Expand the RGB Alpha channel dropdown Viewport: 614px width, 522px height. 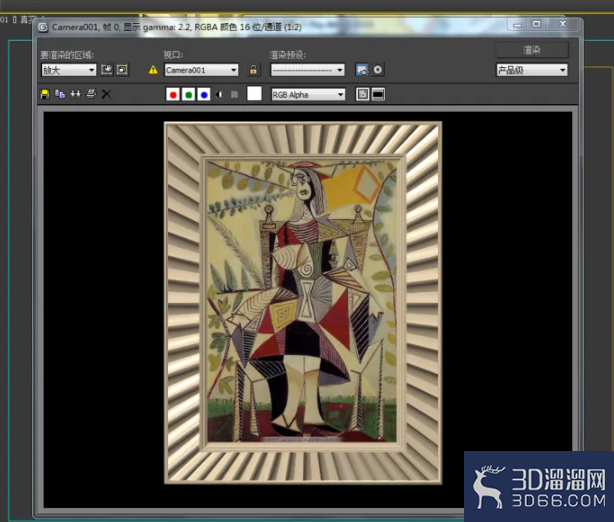[x=308, y=95]
